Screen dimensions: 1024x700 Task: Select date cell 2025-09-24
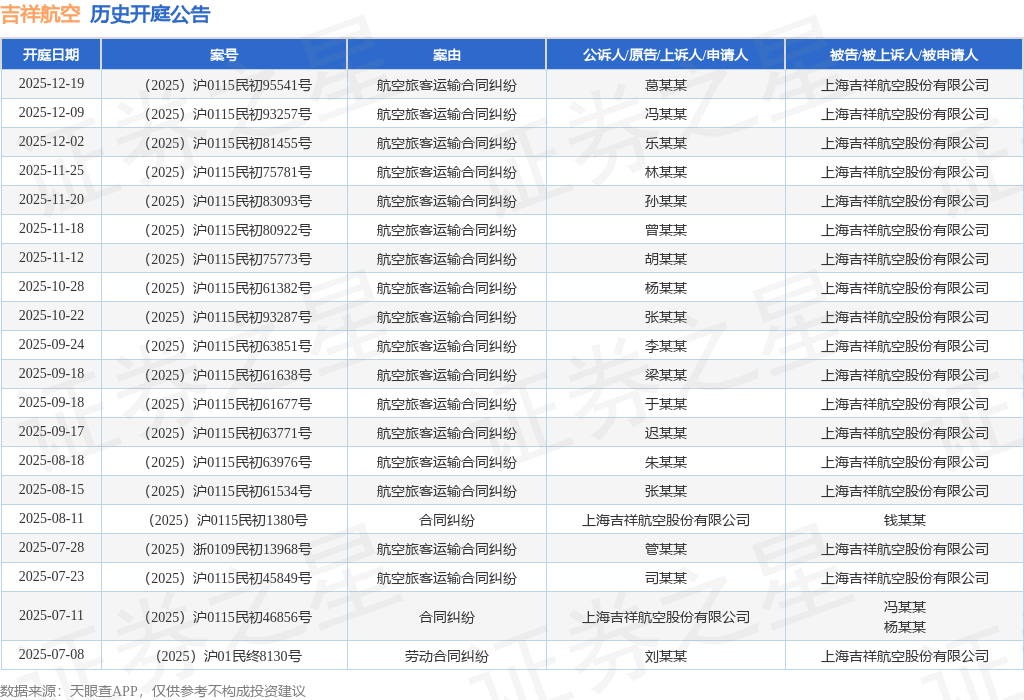(51, 344)
